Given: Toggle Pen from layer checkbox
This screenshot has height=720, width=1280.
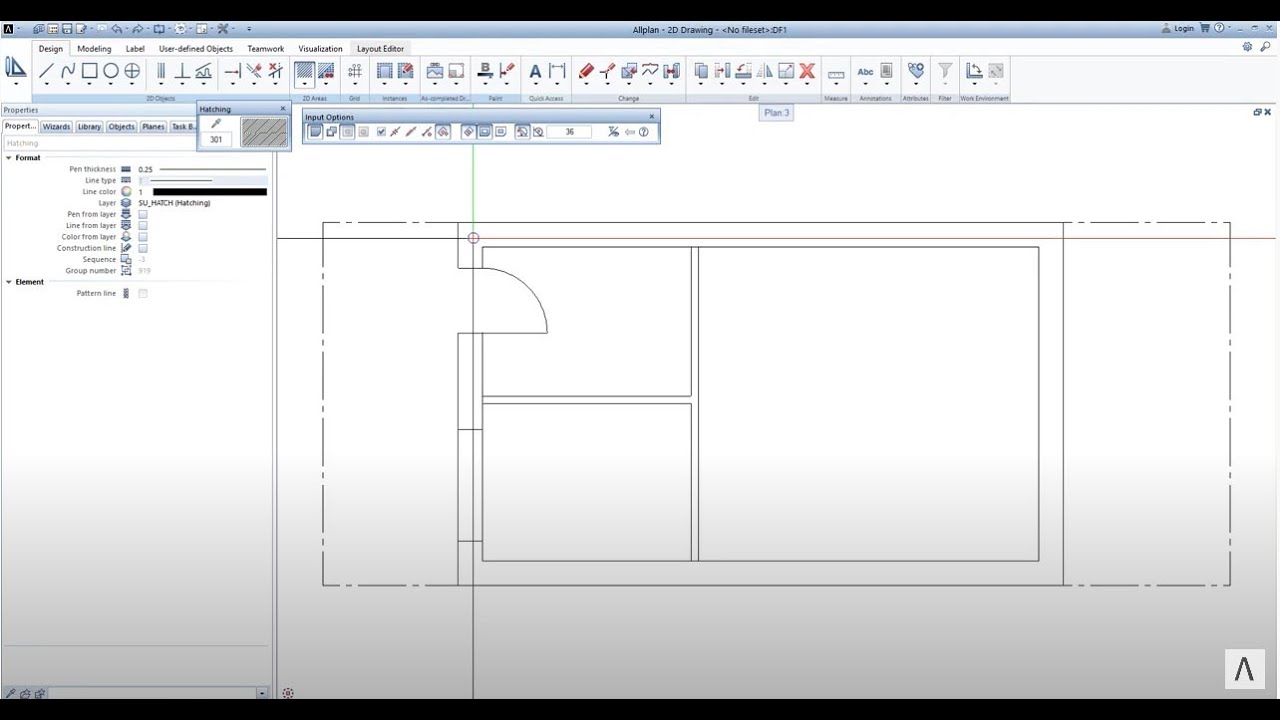Looking at the screenshot, I should click(143, 214).
